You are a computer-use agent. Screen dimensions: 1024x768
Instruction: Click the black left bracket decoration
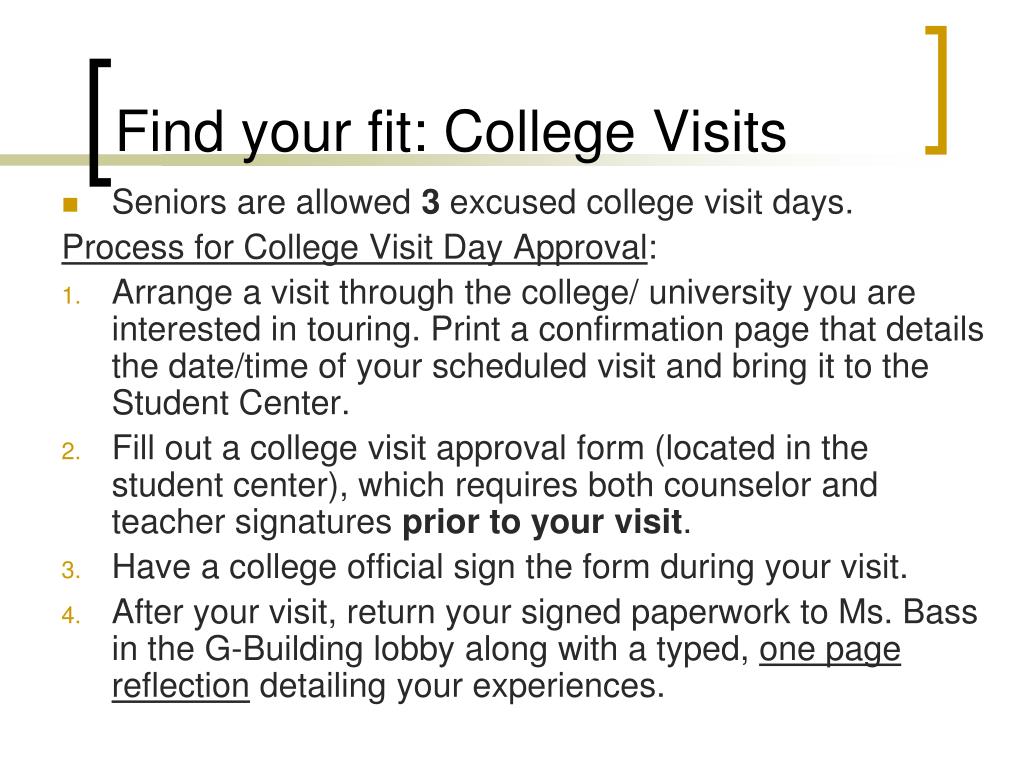(99, 120)
